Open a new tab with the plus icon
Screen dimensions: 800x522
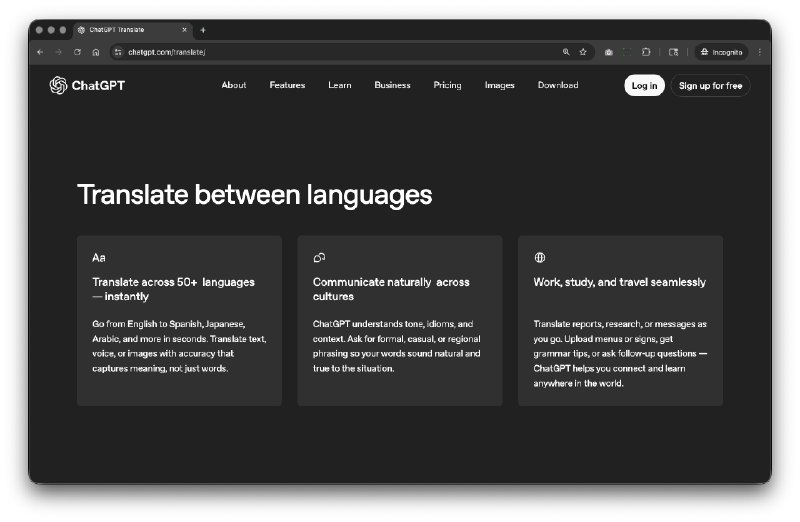point(203,30)
